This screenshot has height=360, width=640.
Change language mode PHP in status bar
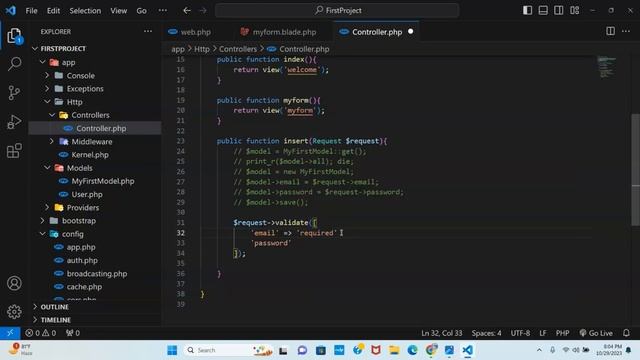pyautogui.click(x=562, y=333)
